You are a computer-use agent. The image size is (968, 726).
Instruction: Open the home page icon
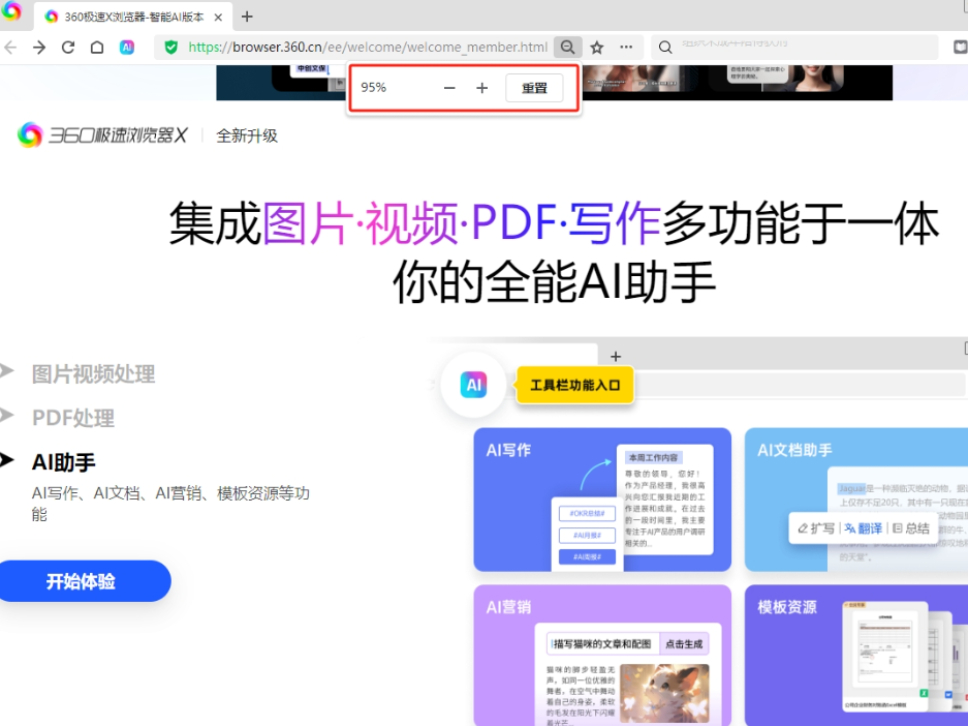[x=97, y=48]
